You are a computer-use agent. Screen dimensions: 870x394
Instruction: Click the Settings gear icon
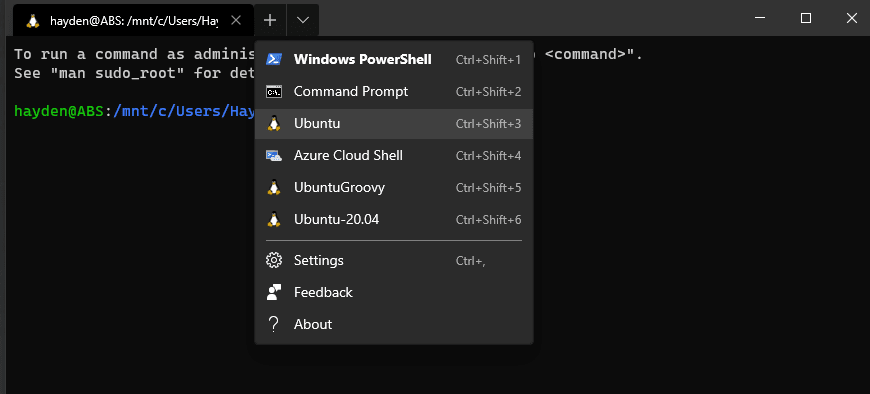click(x=274, y=260)
